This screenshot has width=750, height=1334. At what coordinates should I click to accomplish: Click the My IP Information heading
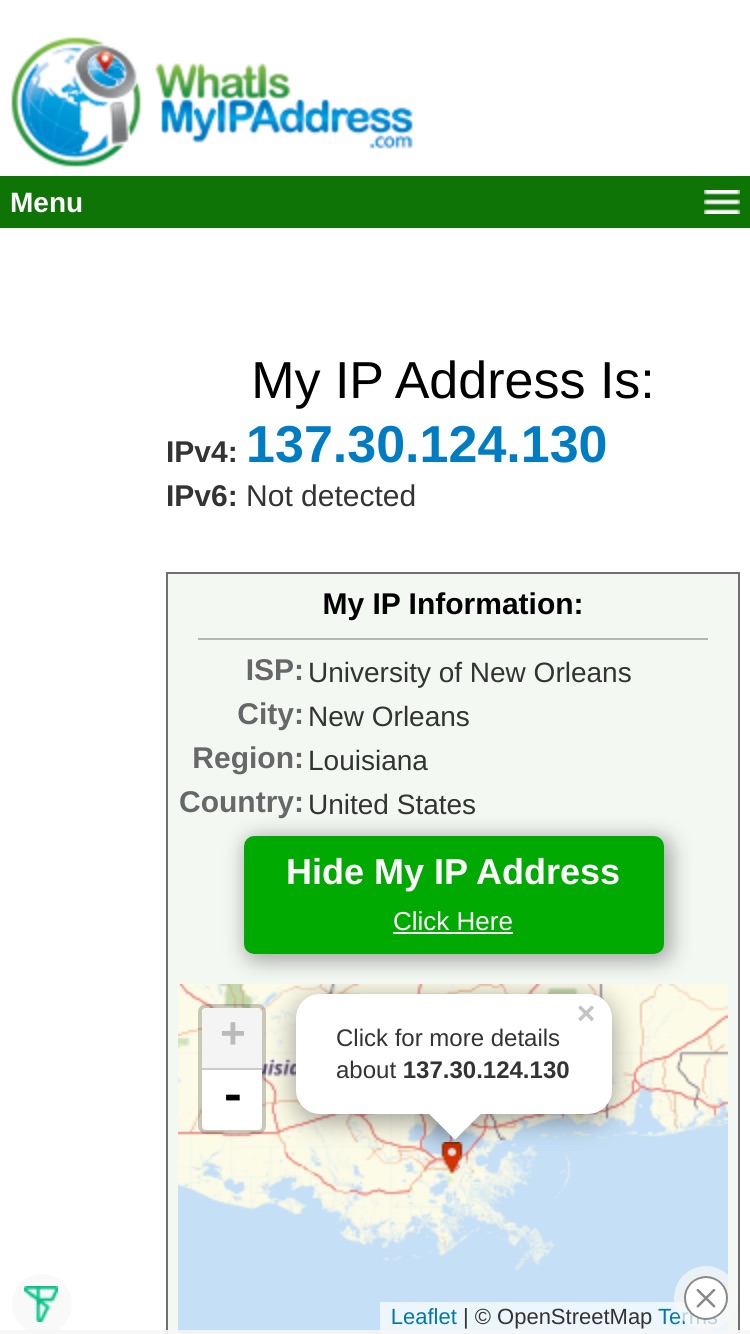(453, 604)
